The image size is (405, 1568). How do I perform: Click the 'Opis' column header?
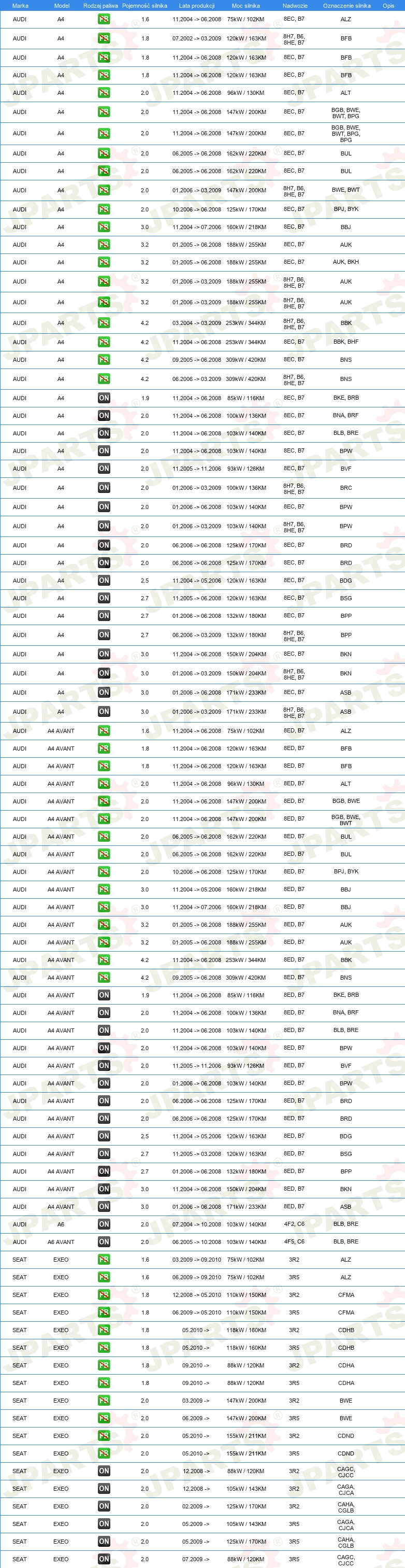click(388, 6)
